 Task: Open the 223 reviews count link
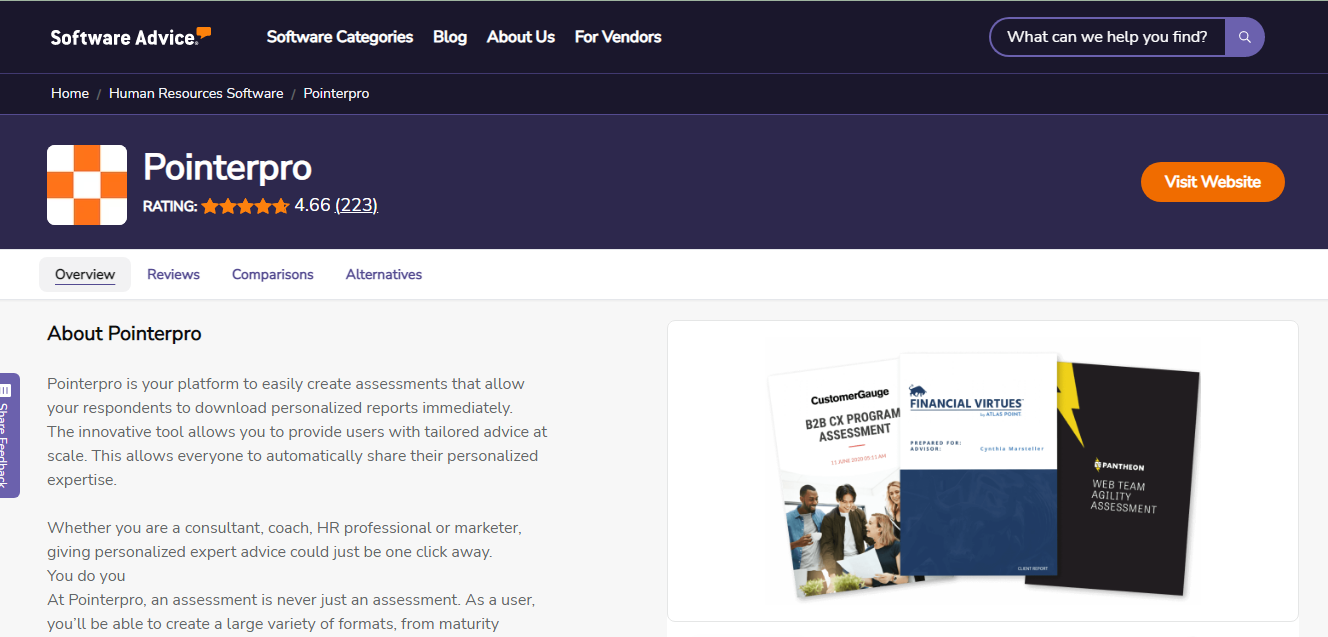click(356, 205)
